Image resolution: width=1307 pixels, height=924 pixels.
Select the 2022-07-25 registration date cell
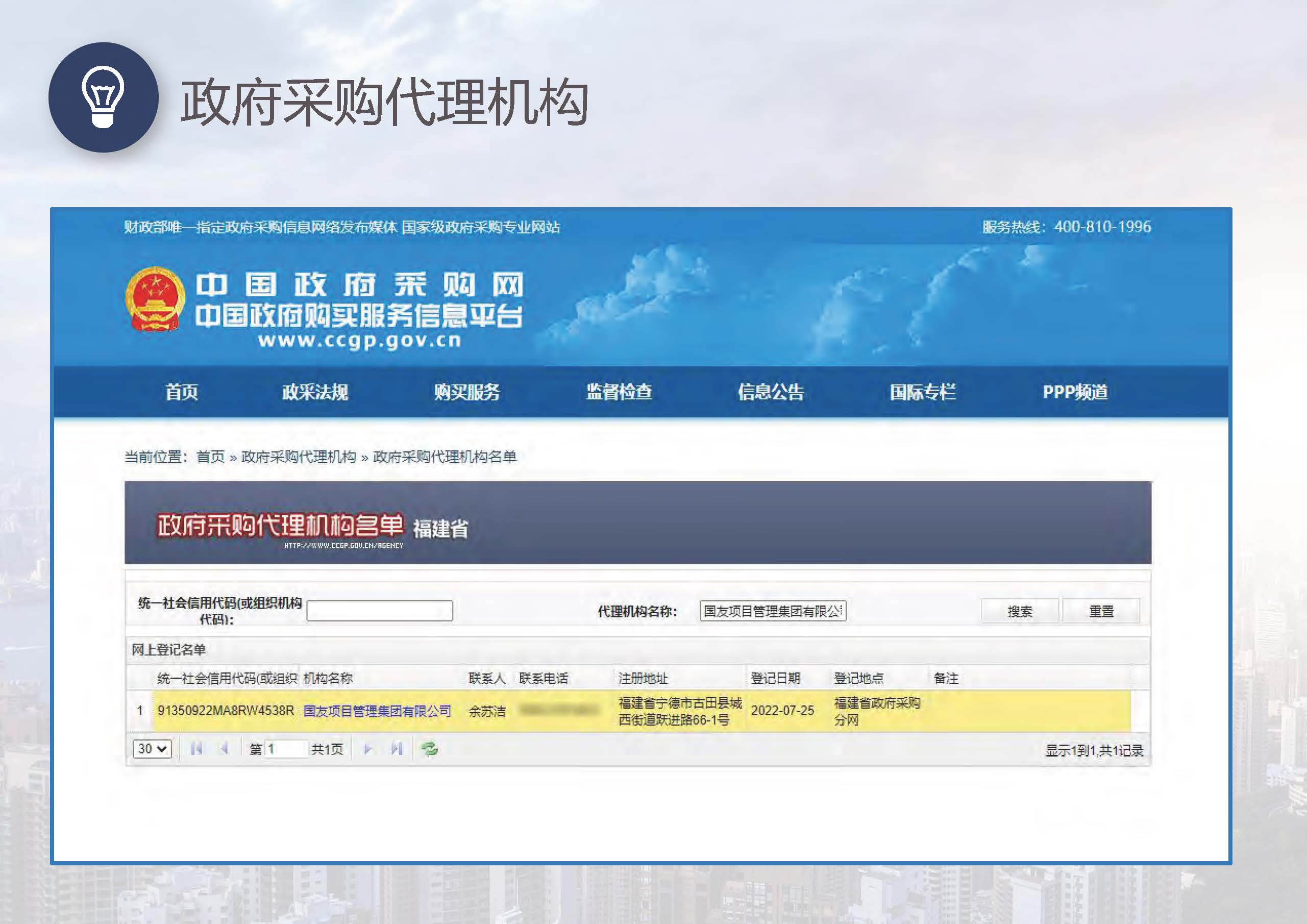tap(783, 711)
